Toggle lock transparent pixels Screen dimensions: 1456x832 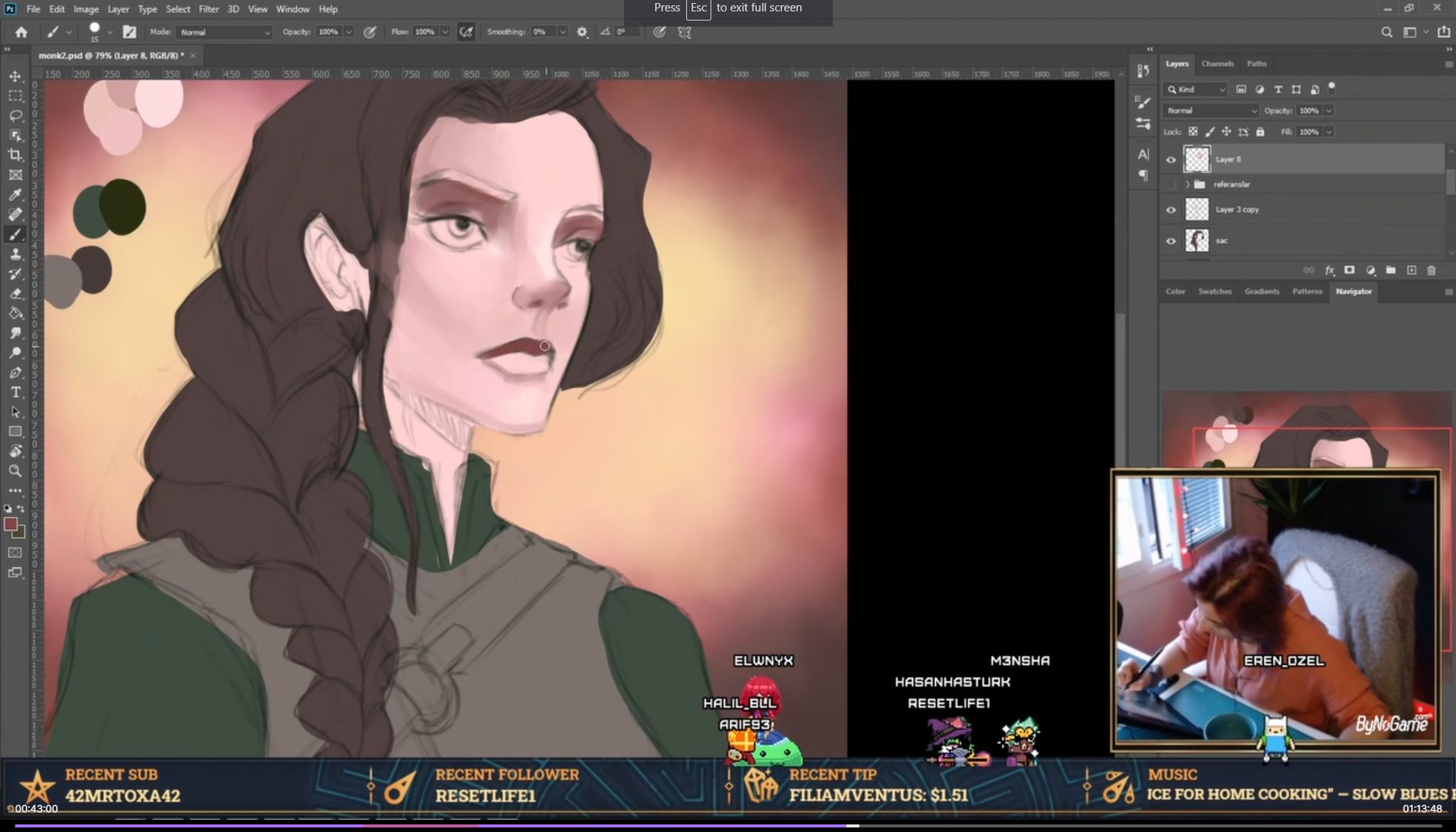click(x=1193, y=131)
